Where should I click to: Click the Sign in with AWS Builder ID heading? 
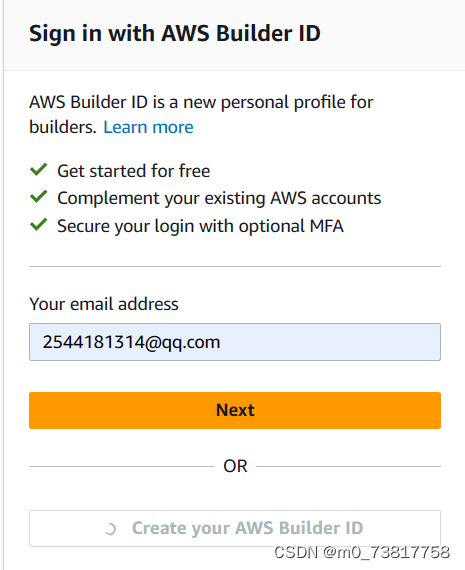point(175,34)
